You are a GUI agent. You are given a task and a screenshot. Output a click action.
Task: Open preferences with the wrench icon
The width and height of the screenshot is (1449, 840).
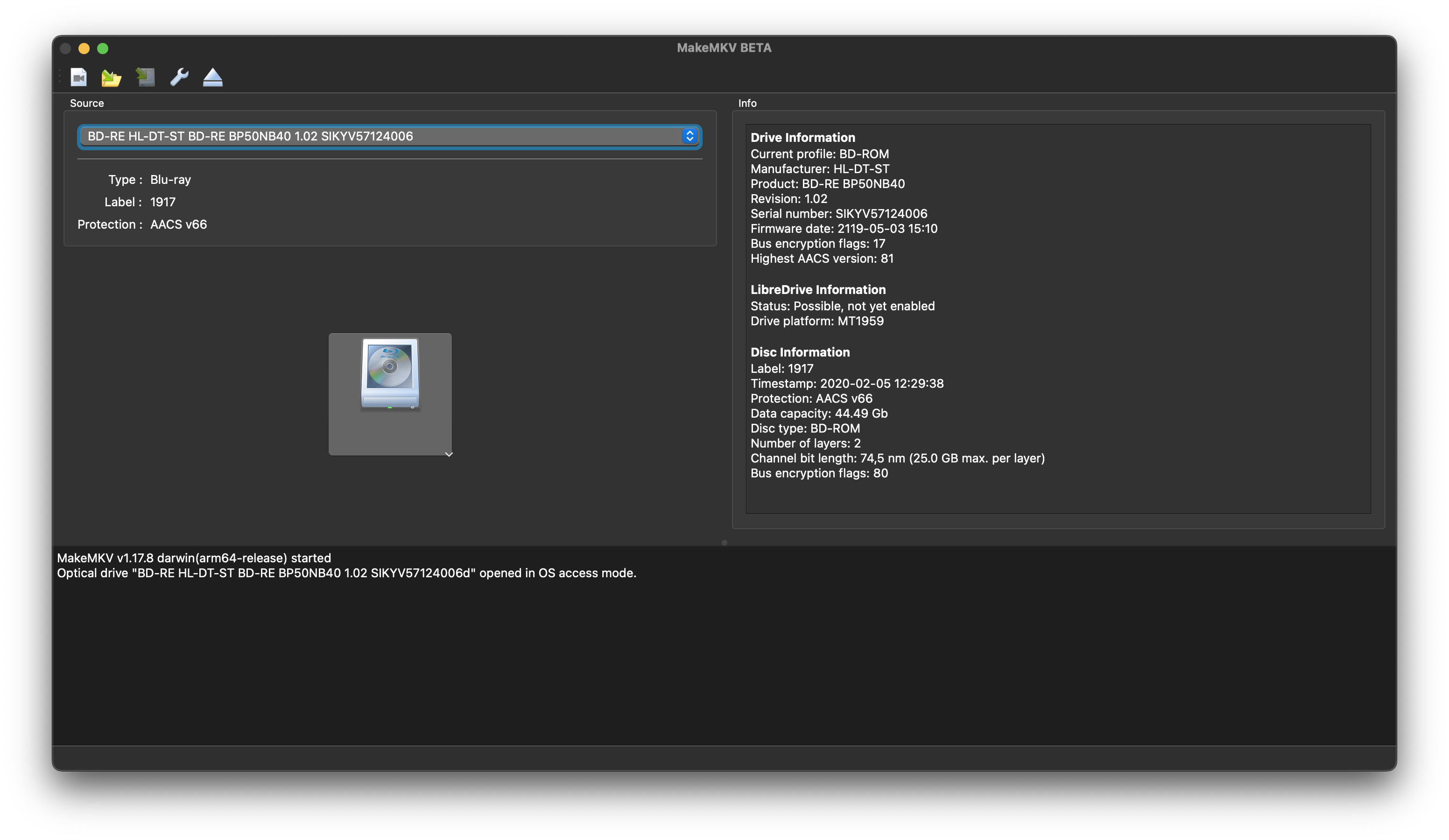click(x=179, y=77)
